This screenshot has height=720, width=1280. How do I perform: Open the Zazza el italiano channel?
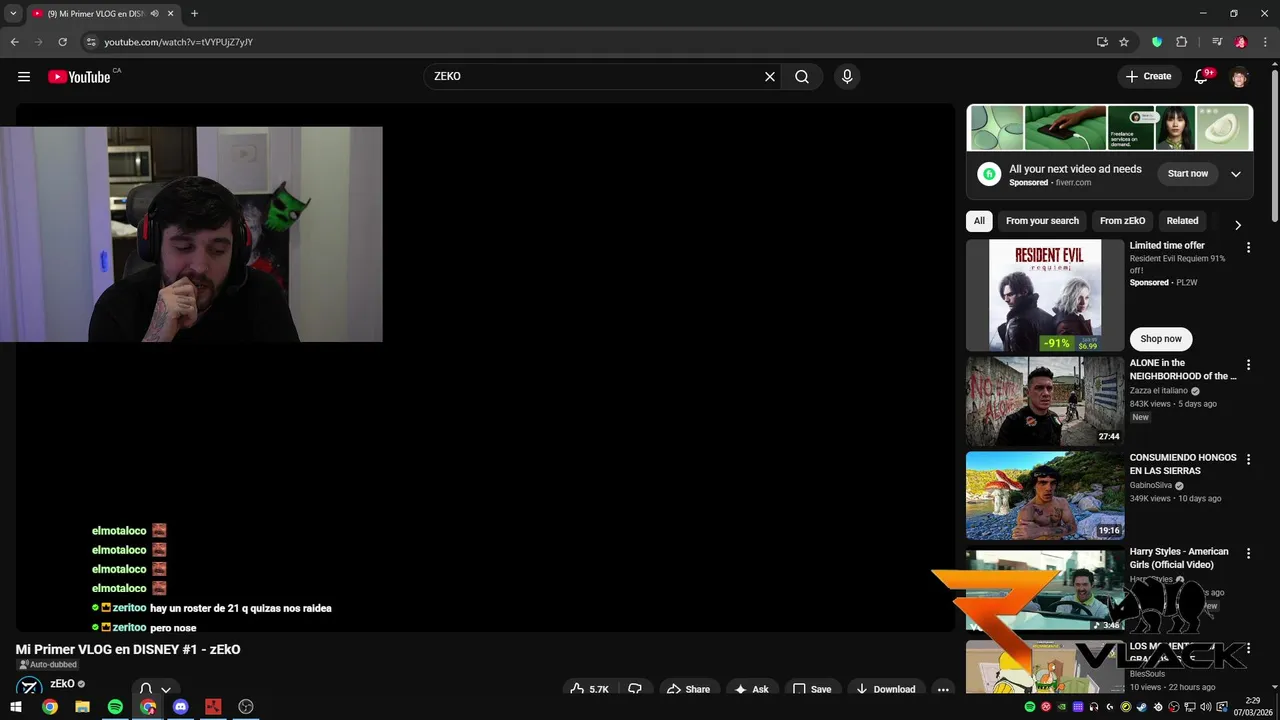click(x=1159, y=391)
